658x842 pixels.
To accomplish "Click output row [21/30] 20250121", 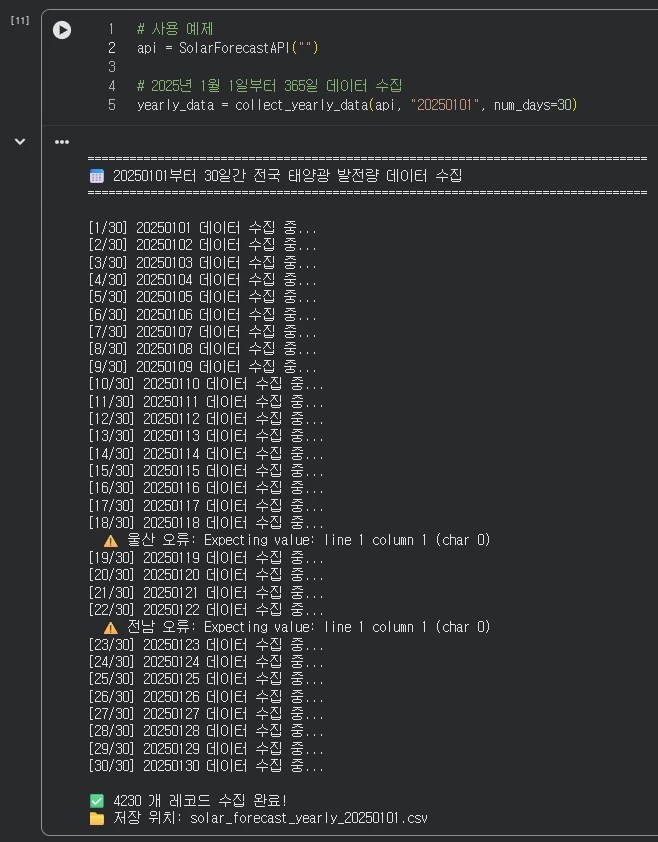I will point(206,593).
